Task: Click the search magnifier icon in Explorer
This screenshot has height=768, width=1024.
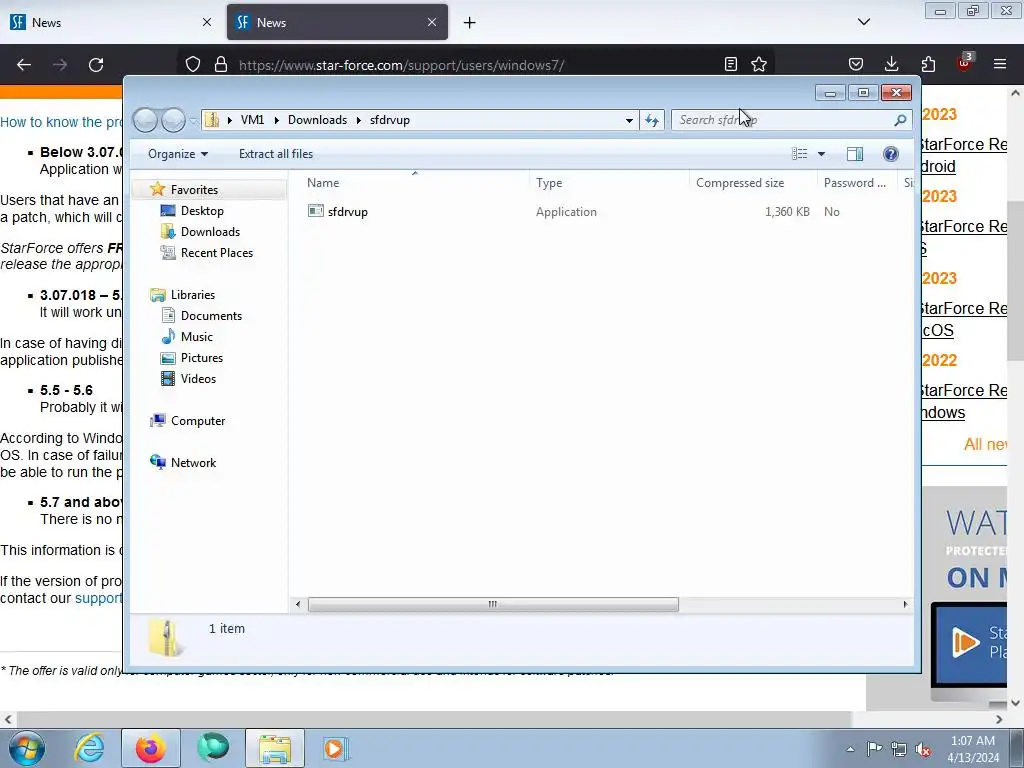Action: (900, 120)
